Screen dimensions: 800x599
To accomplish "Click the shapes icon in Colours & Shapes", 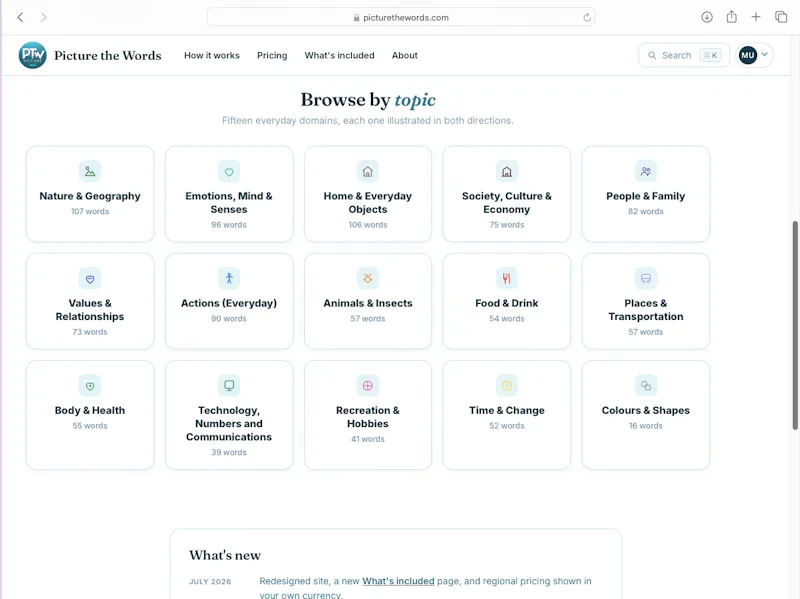I will (x=646, y=386).
